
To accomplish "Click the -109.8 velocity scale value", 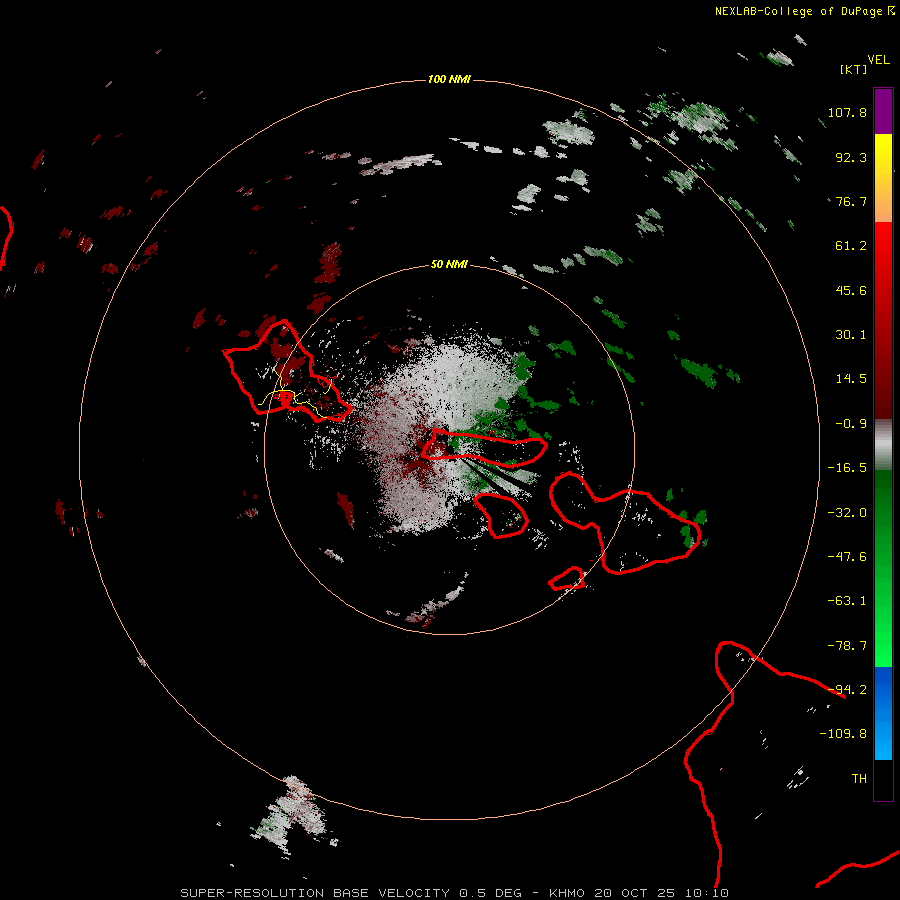I will 843,734.
